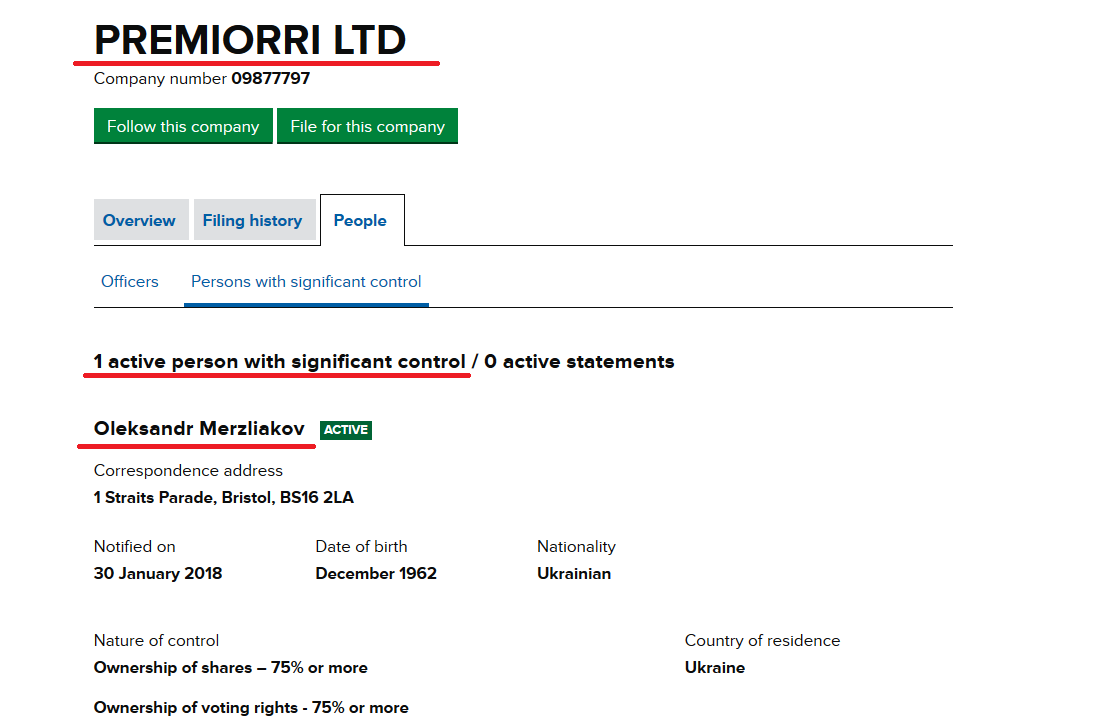1115x725 pixels.
Task: Click Ownership of voting rights text
Action: tap(251, 707)
